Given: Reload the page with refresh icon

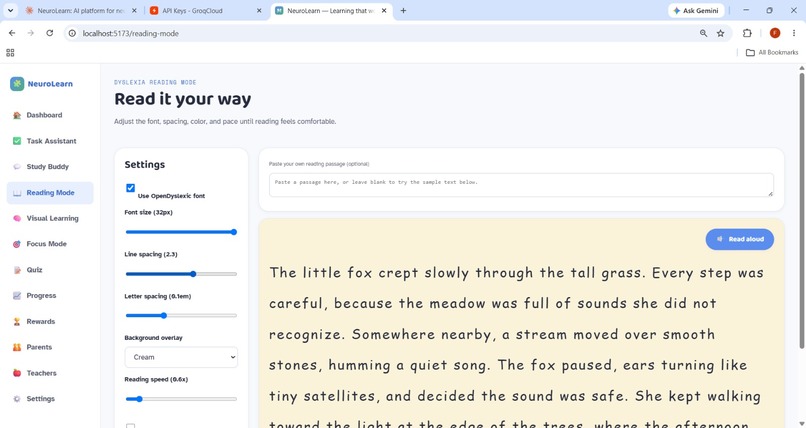Looking at the screenshot, I should point(49,33).
